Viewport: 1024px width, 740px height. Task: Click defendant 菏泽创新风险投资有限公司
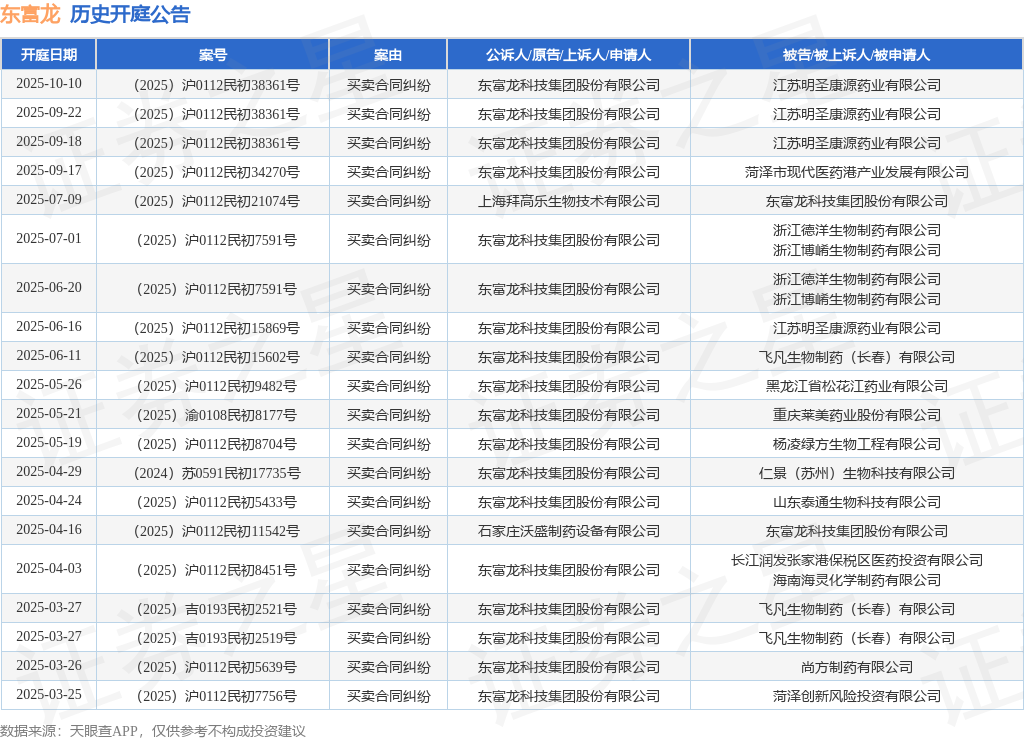click(x=856, y=696)
